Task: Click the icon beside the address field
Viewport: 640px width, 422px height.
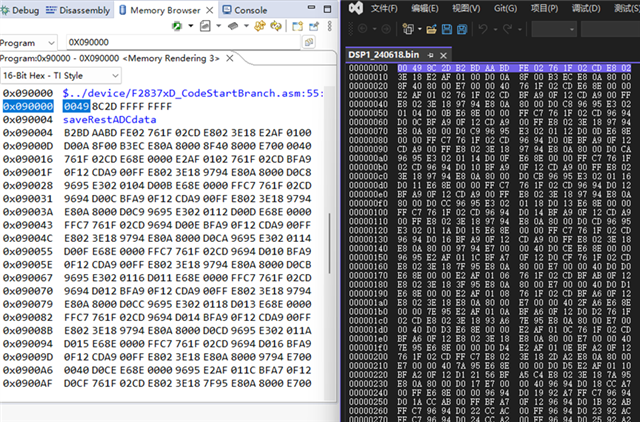Action: [309, 42]
